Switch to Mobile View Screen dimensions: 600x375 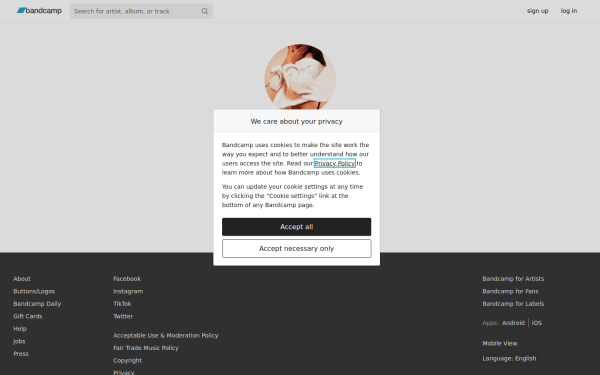500,343
